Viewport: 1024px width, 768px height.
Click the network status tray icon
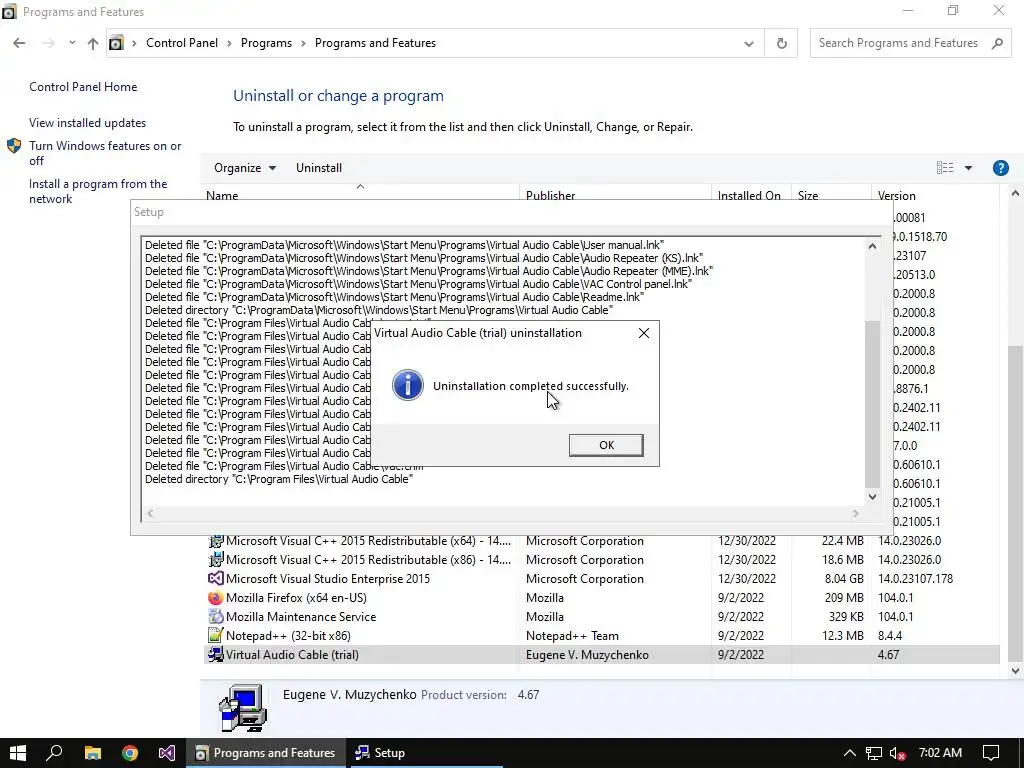coord(874,753)
